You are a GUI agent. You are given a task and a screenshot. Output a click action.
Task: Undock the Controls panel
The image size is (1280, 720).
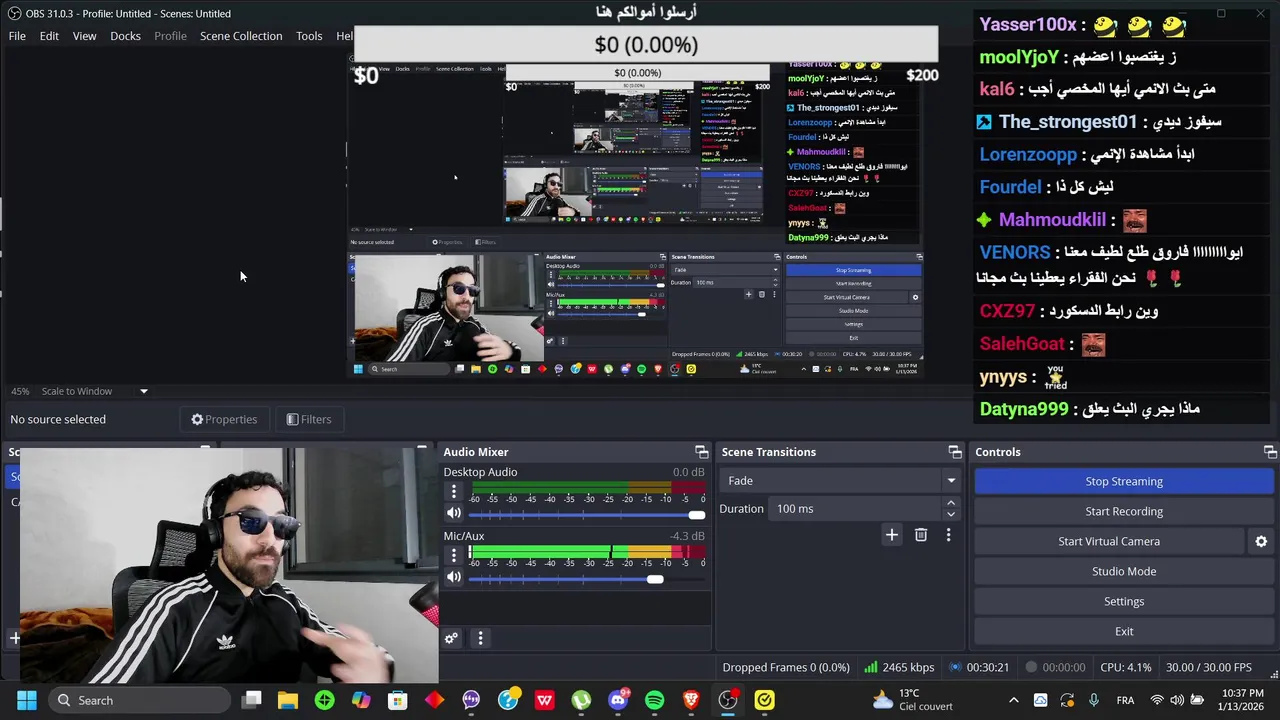[x=1270, y=452]
